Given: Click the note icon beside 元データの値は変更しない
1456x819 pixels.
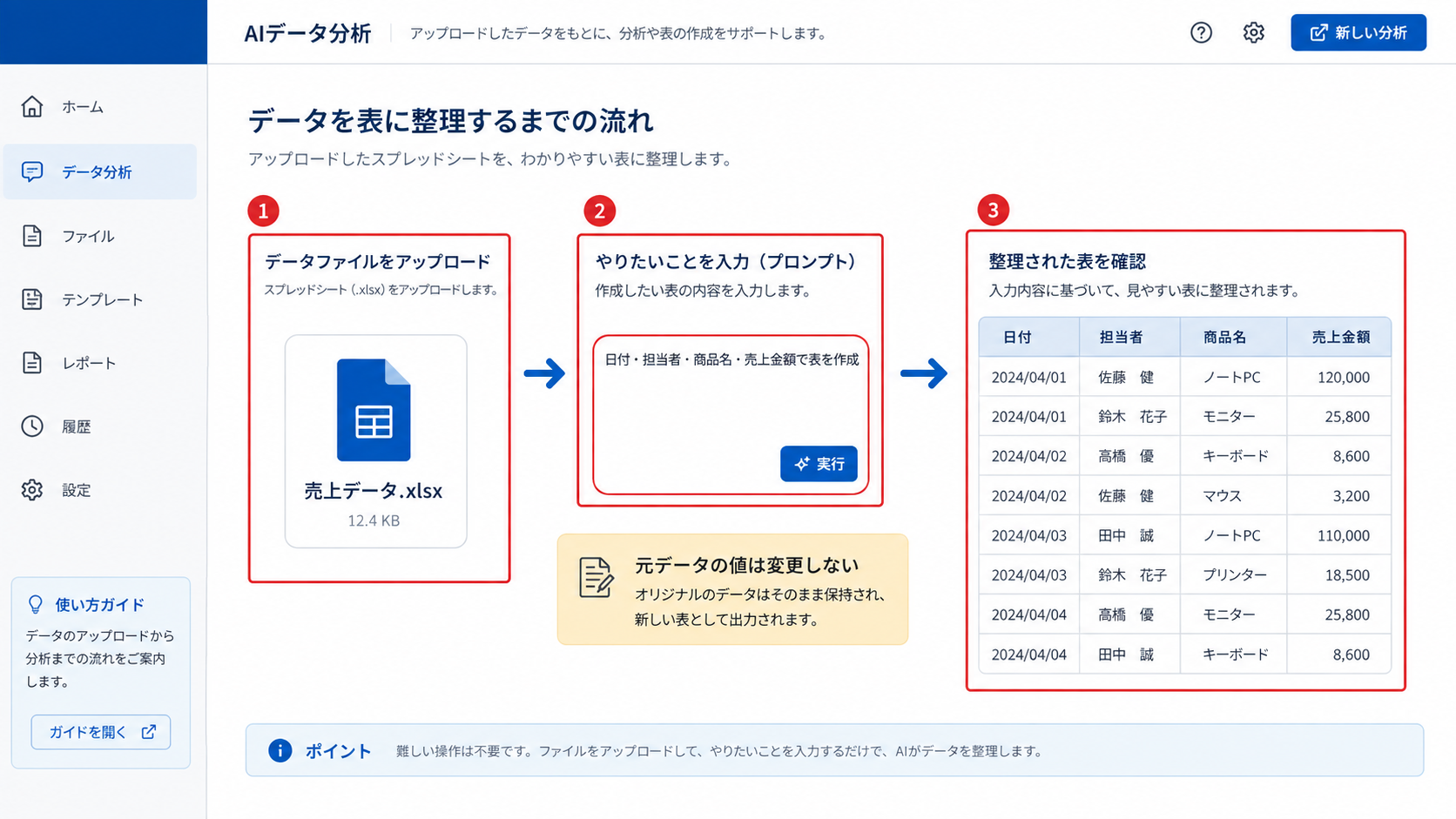Looking at the screenshot, I should [x=596, y=578].
